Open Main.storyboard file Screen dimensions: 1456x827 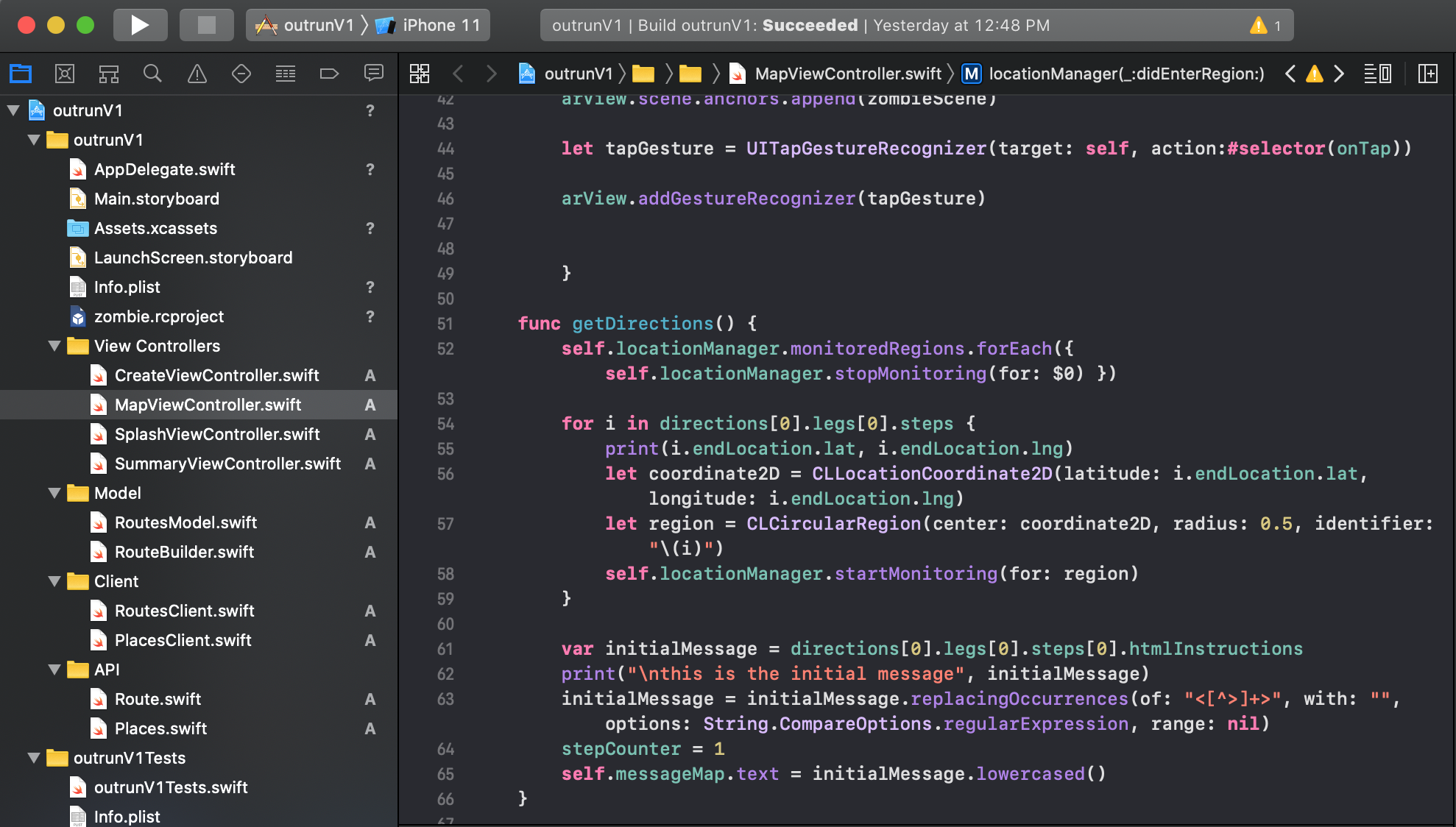coord(156,199)
